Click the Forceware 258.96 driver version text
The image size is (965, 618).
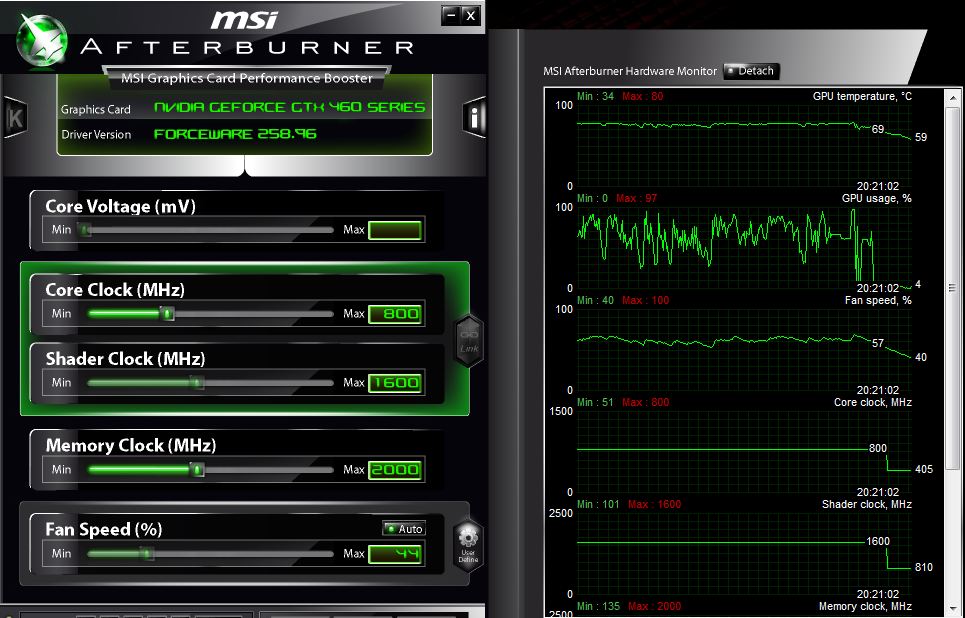pos(234,134)
